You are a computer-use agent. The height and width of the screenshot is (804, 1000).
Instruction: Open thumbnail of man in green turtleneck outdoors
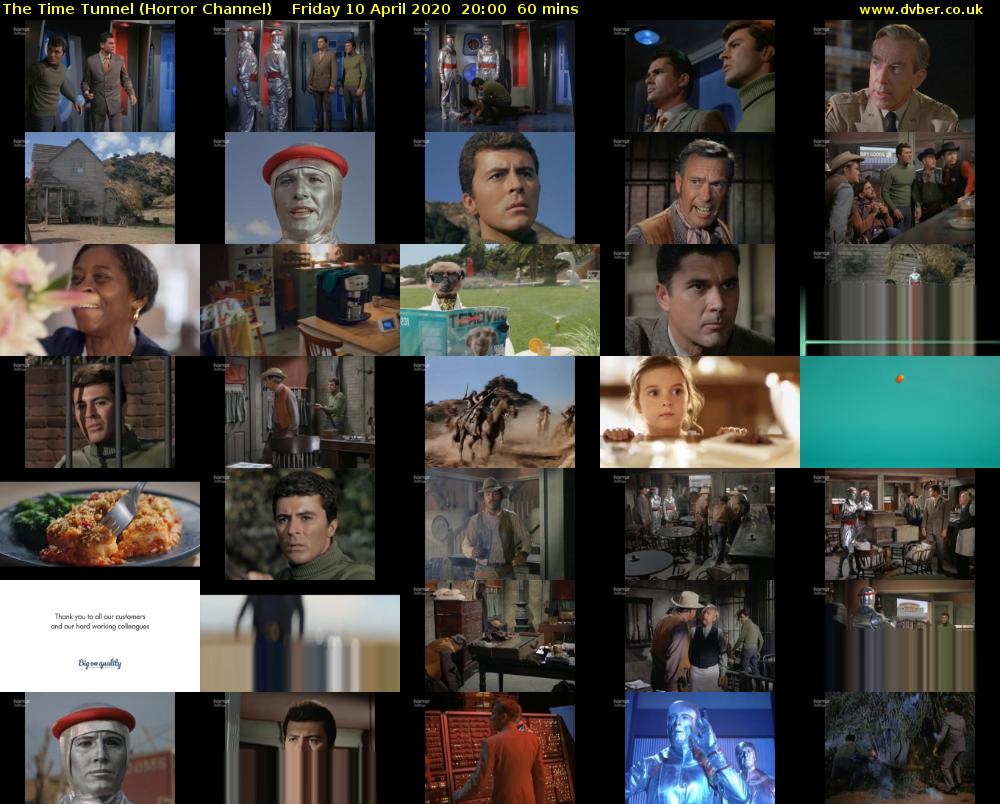[300, 524]
